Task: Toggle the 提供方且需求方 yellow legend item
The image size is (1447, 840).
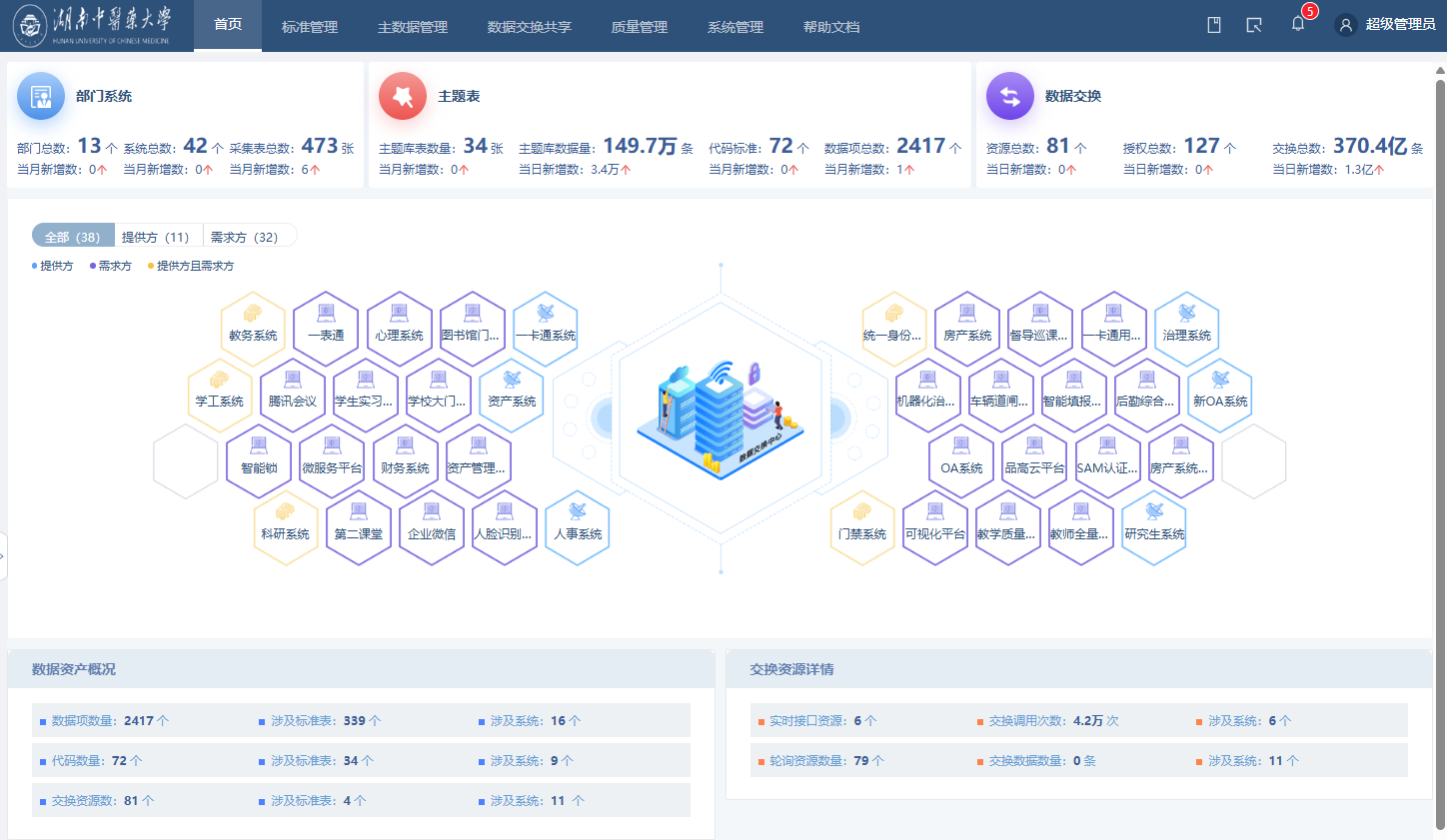Action: click(191, 266)
